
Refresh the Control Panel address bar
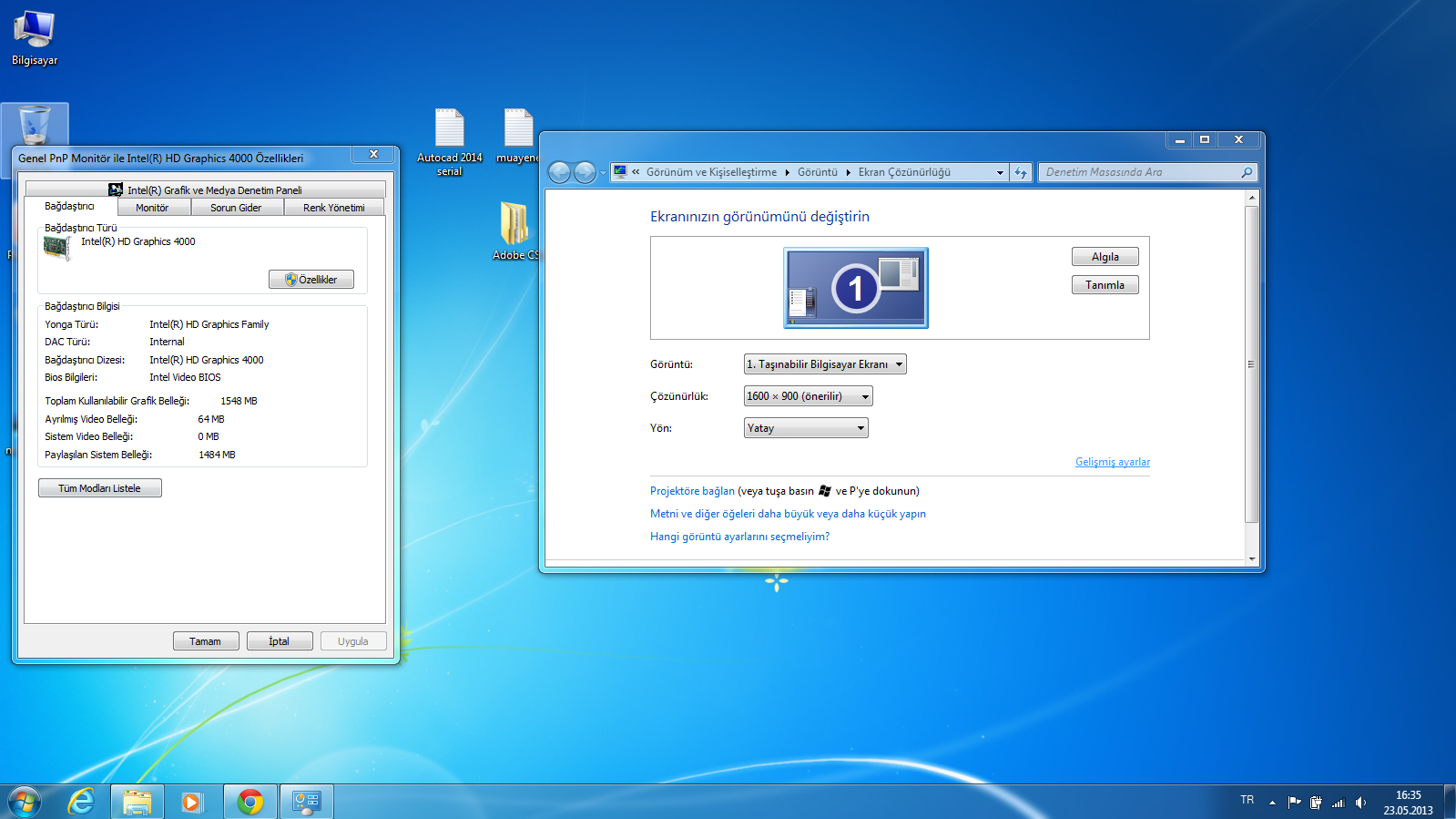[x=1021, y=172]
